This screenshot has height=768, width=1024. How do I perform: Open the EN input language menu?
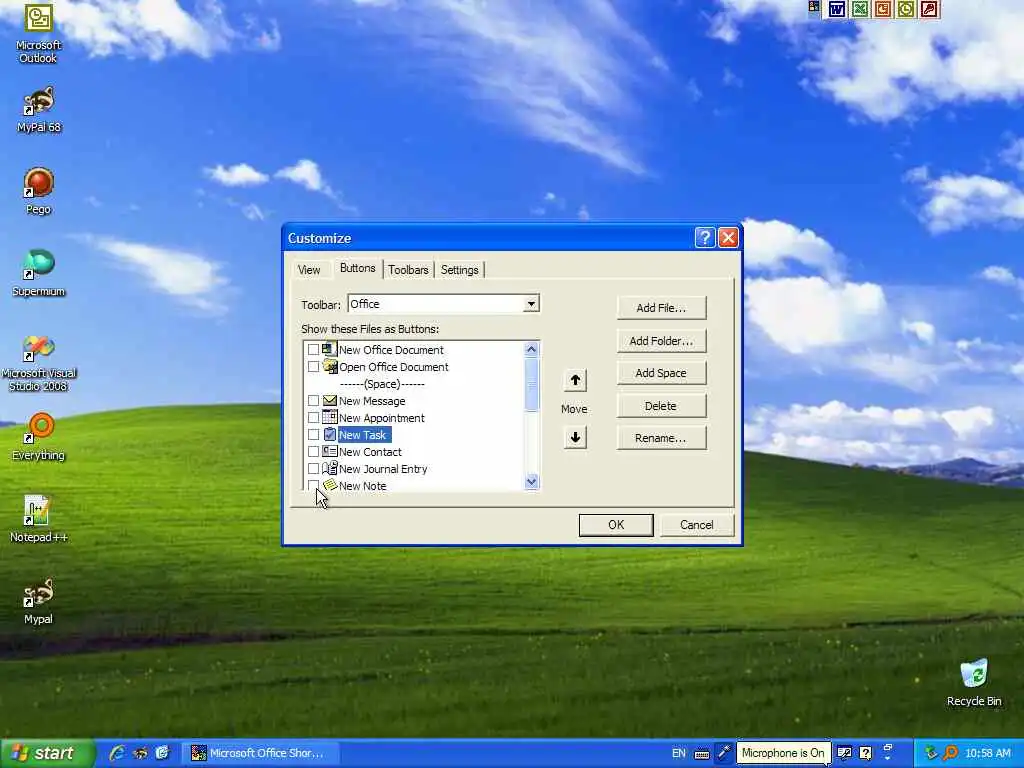click(x=679, y=753)
